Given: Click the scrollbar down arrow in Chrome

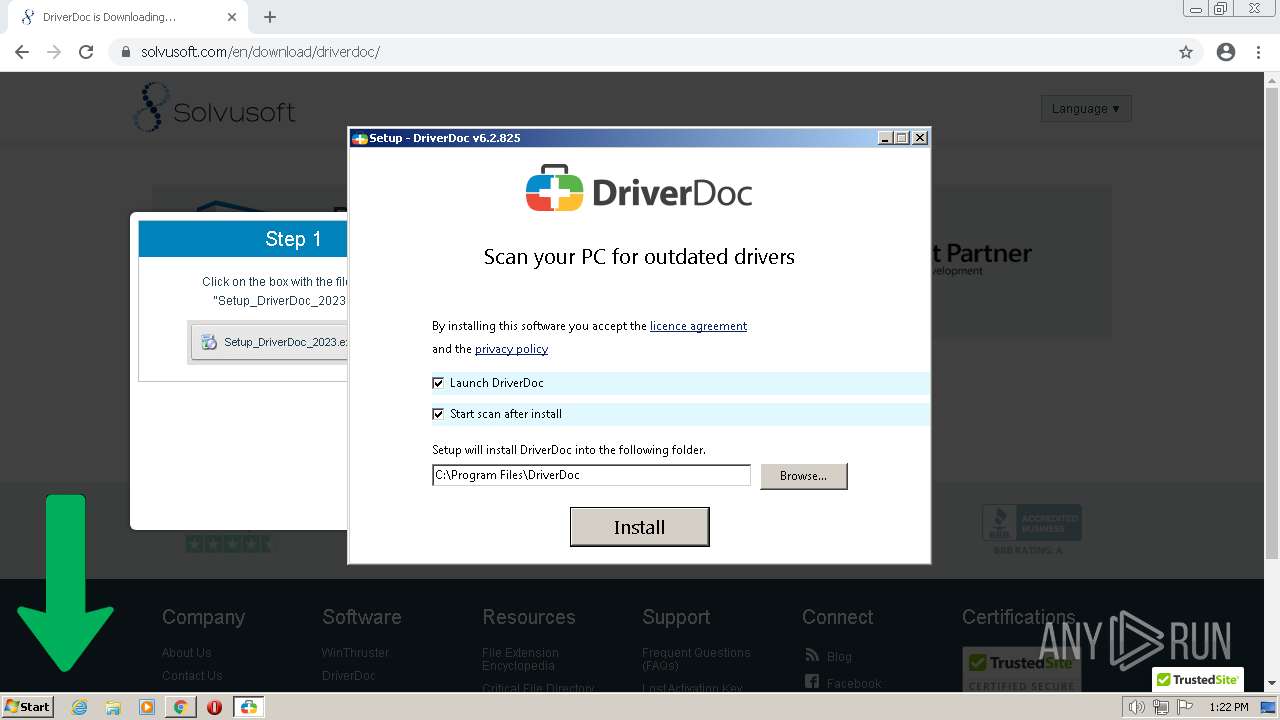Looking at the screenshot, I should click(x=1272, y=683).
